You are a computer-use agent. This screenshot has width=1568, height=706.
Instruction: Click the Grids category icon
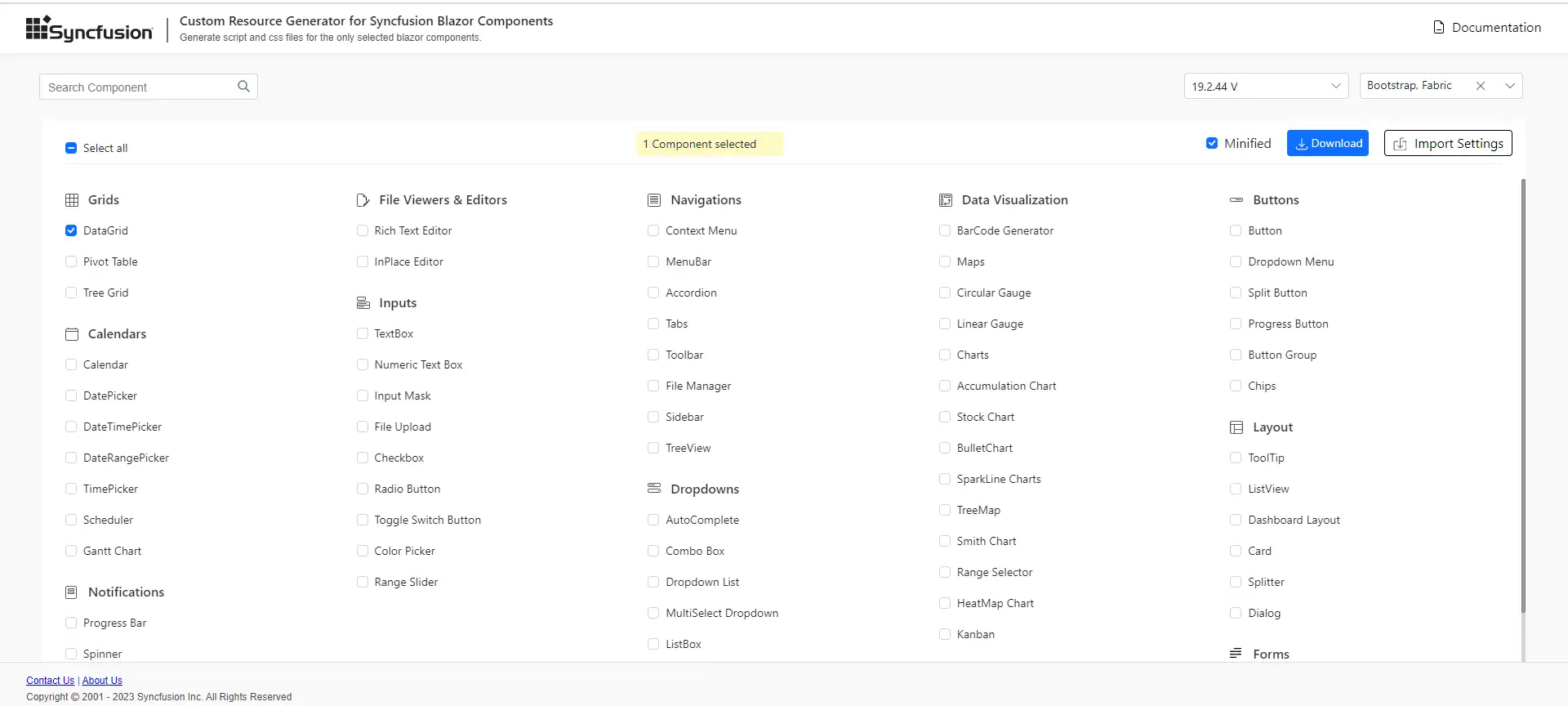pyautogui.click(x=72, y=200)
